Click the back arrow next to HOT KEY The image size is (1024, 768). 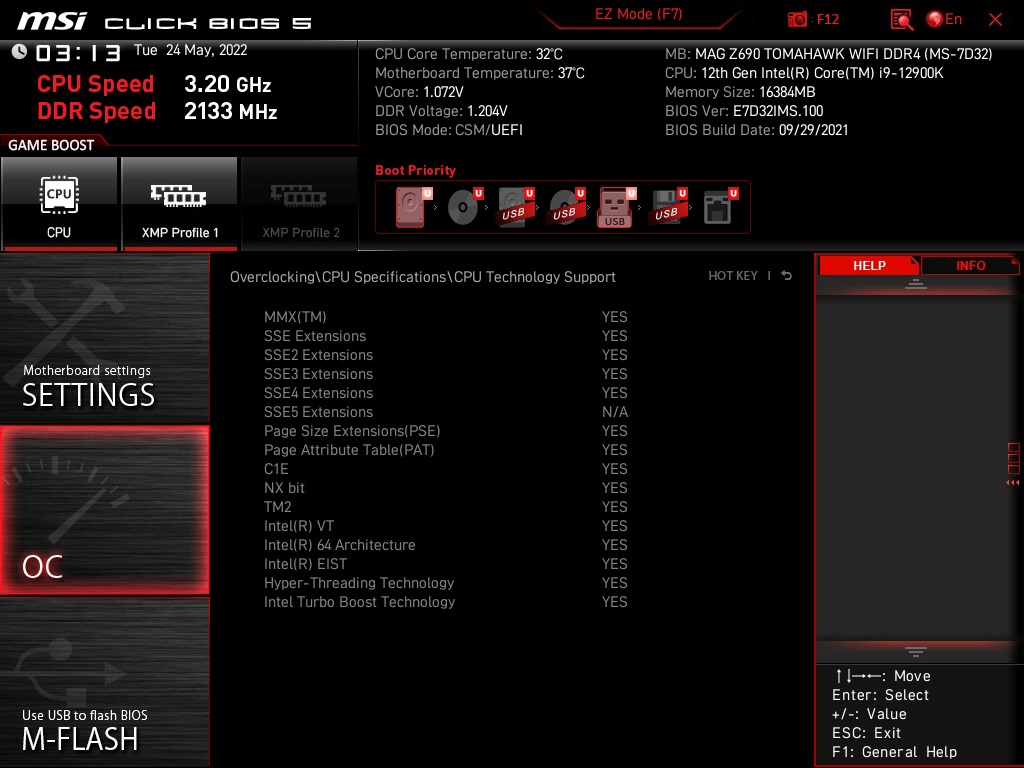pos(787,276)
